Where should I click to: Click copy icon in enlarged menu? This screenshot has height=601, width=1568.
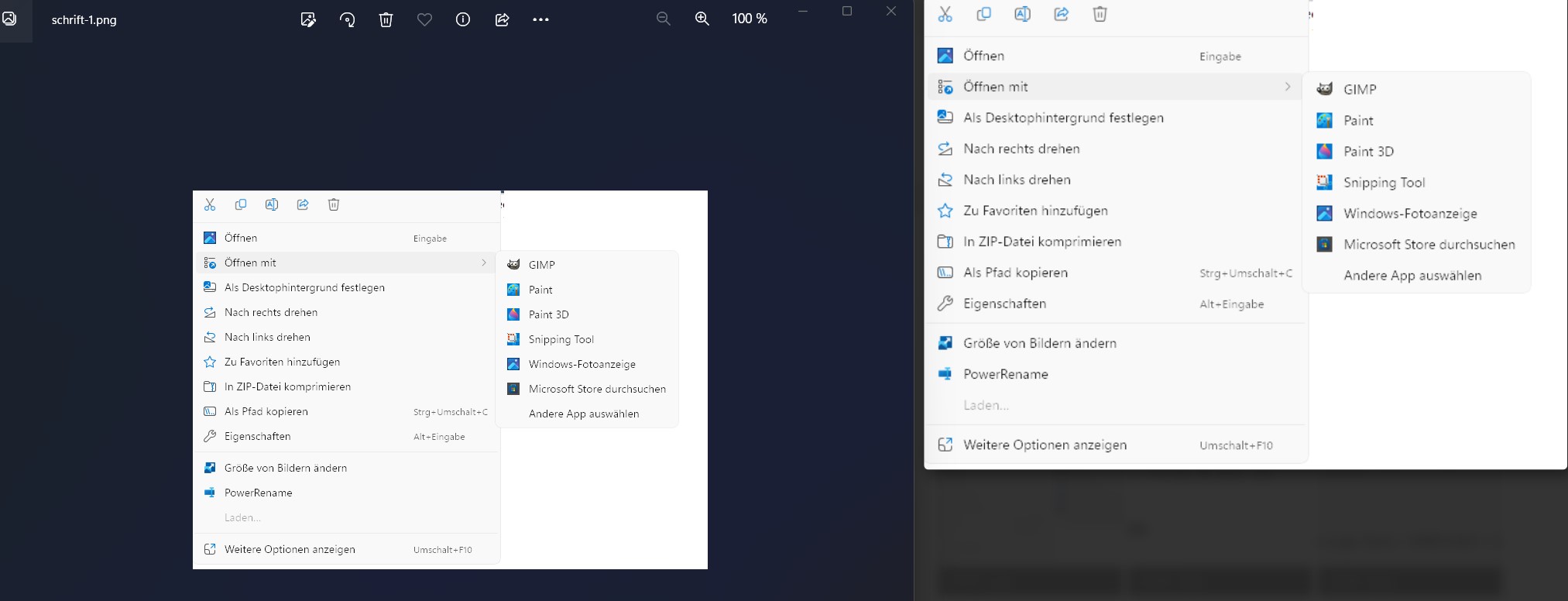pyautogui.click(x=983, y=14)
